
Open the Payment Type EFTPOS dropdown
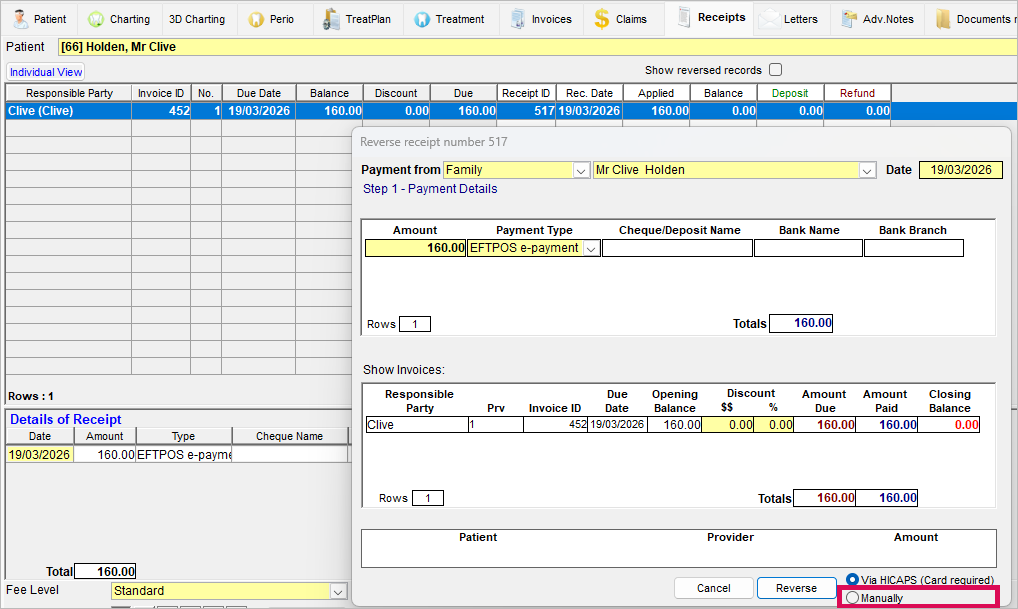click(x=591, y=248)
